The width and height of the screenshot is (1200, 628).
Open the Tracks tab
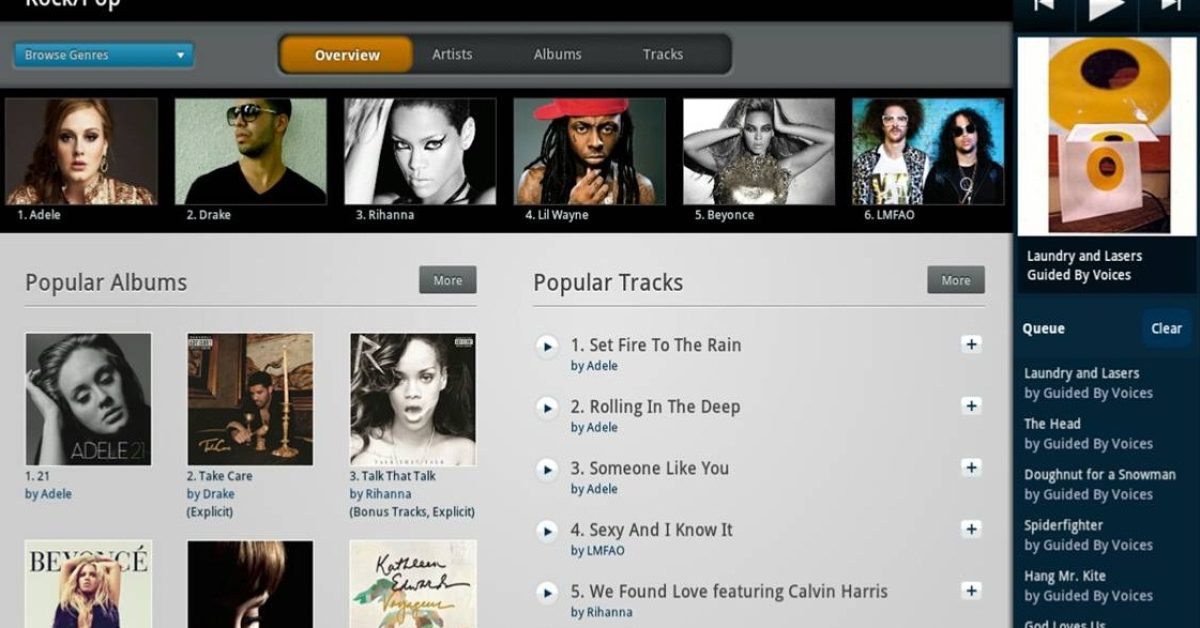coord(663,54)
